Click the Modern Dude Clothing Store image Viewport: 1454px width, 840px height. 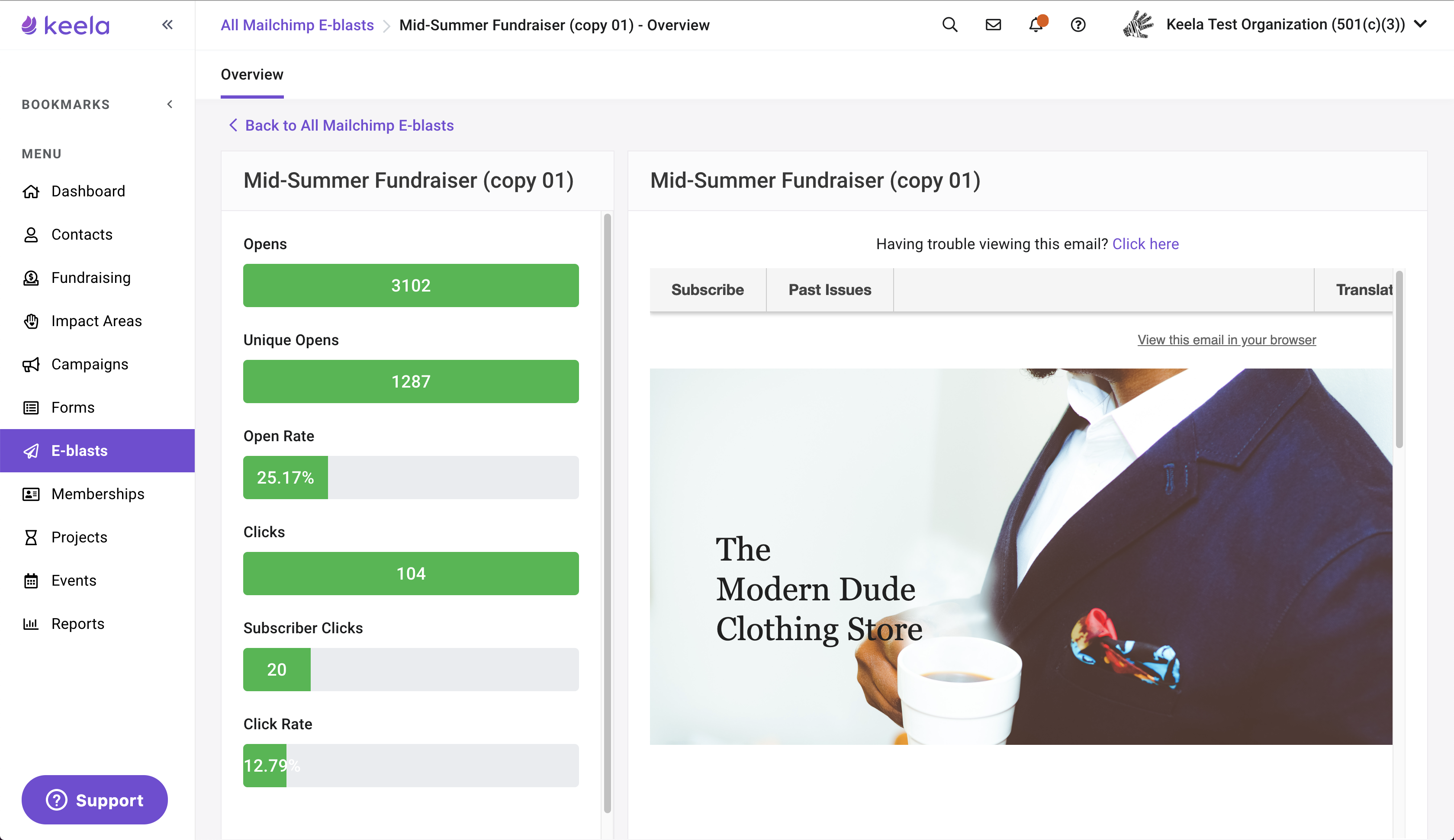[1021, 557]
